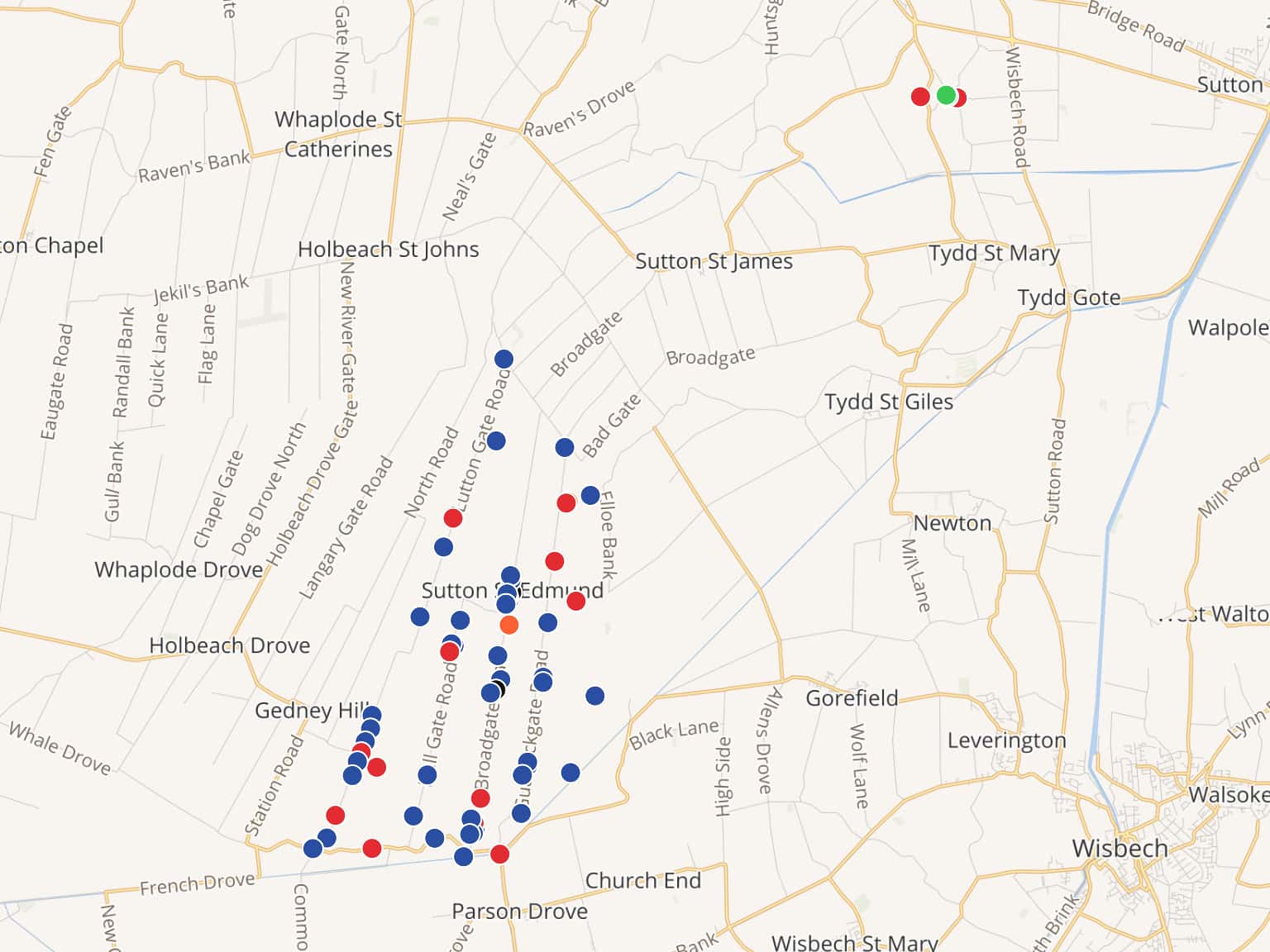Click the Wisbech town label
This screenshot has width=1270, height=952.
[x=1120, y=848]
